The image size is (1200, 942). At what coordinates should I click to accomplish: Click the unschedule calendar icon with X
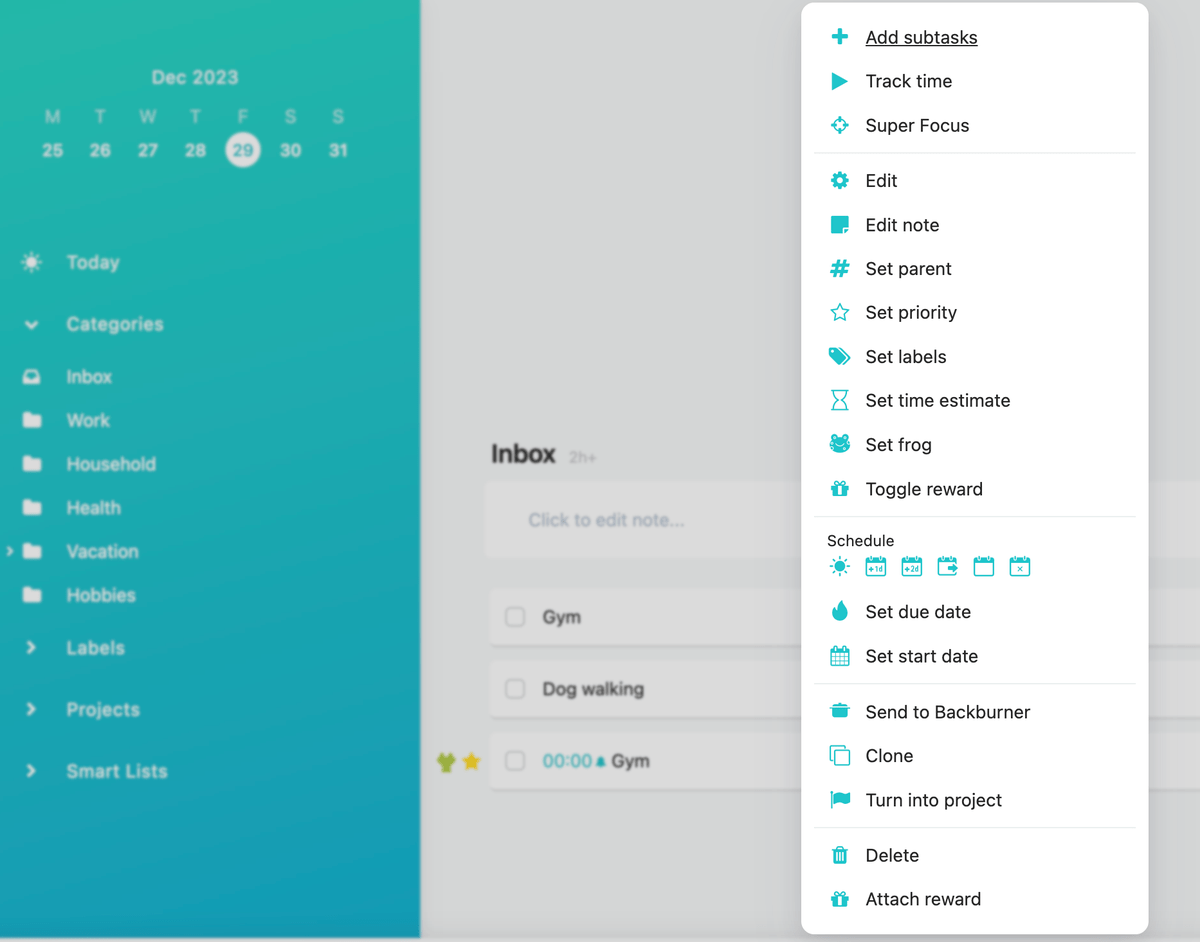[1020, 567]
